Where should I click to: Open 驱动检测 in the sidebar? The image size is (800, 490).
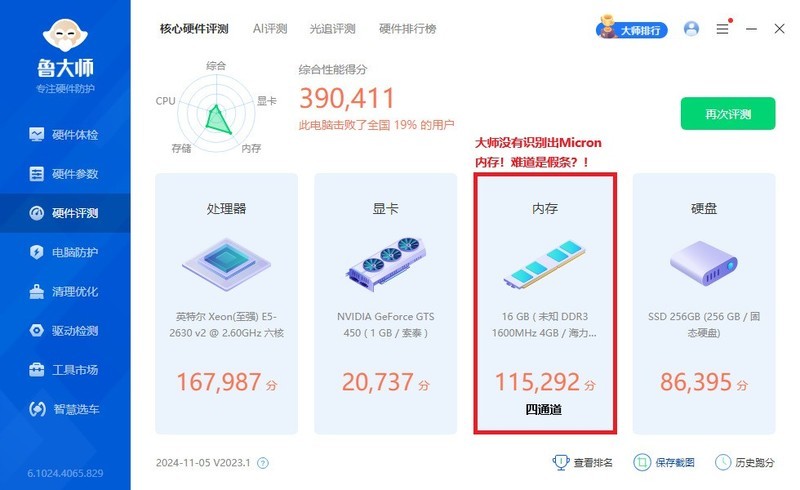pyautogui.click(x=65, y=331)
